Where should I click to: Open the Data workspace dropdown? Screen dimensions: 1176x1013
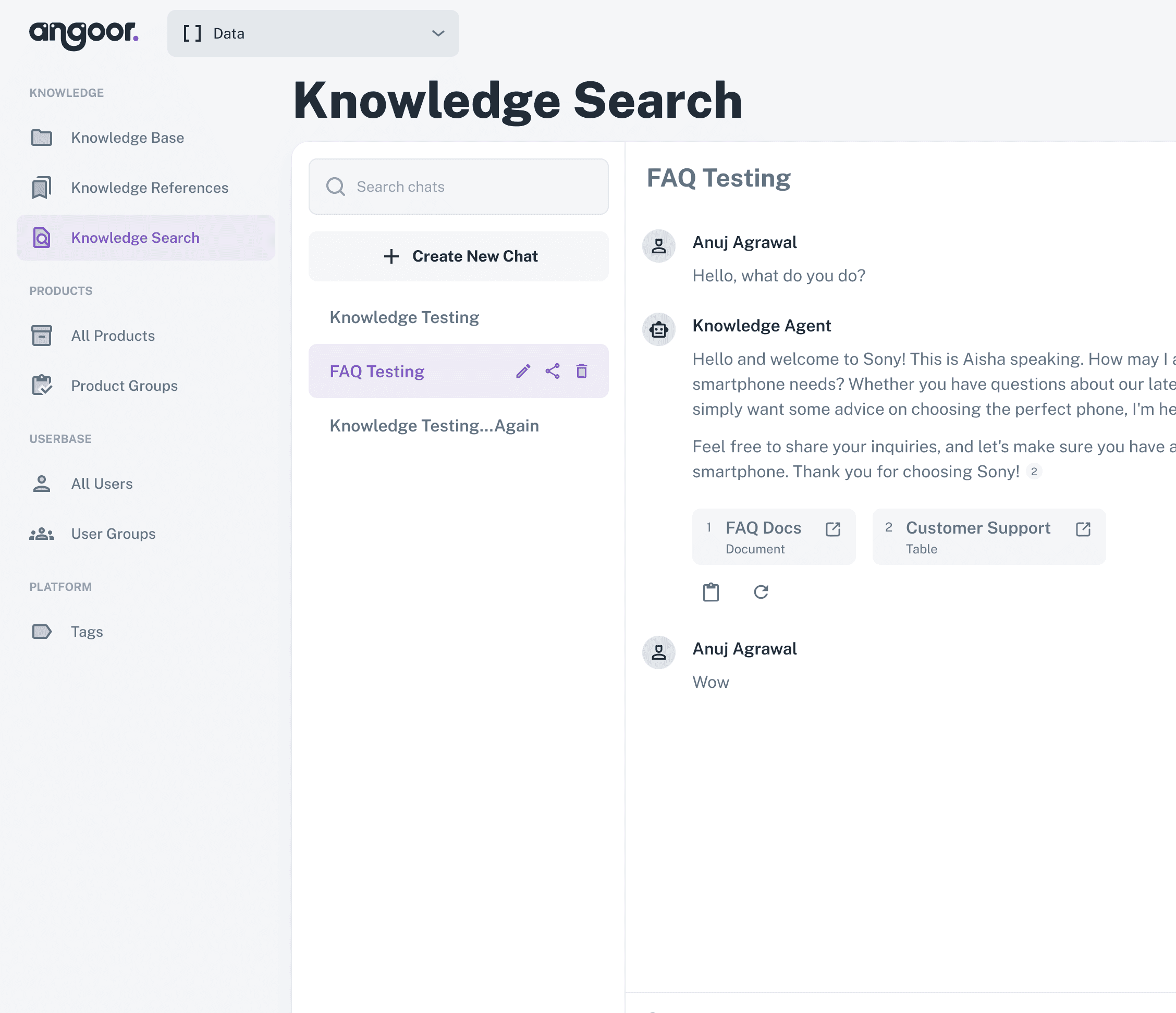(312, 33)
